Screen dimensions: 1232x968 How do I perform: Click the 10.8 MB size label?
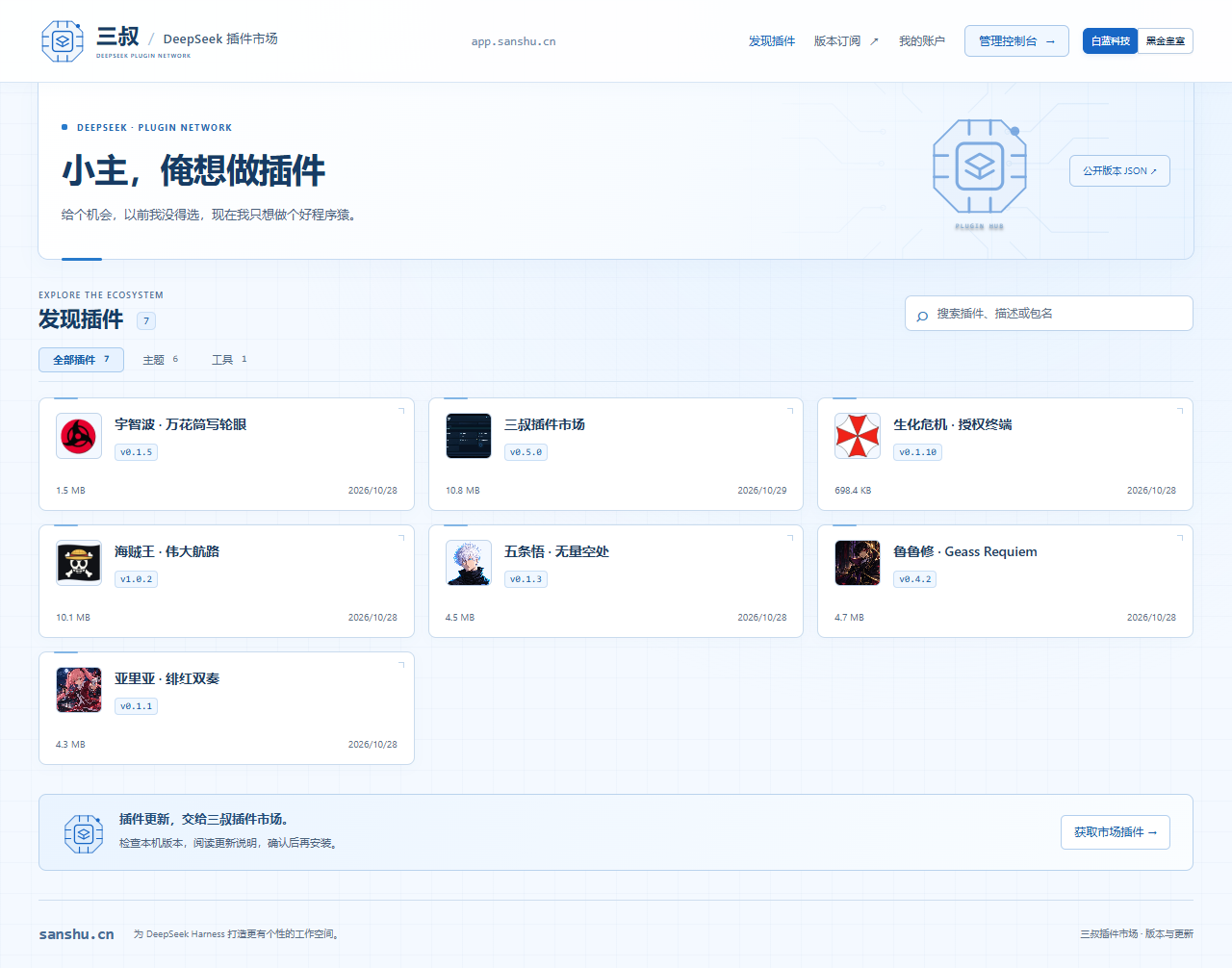click(x=463, y=491)
